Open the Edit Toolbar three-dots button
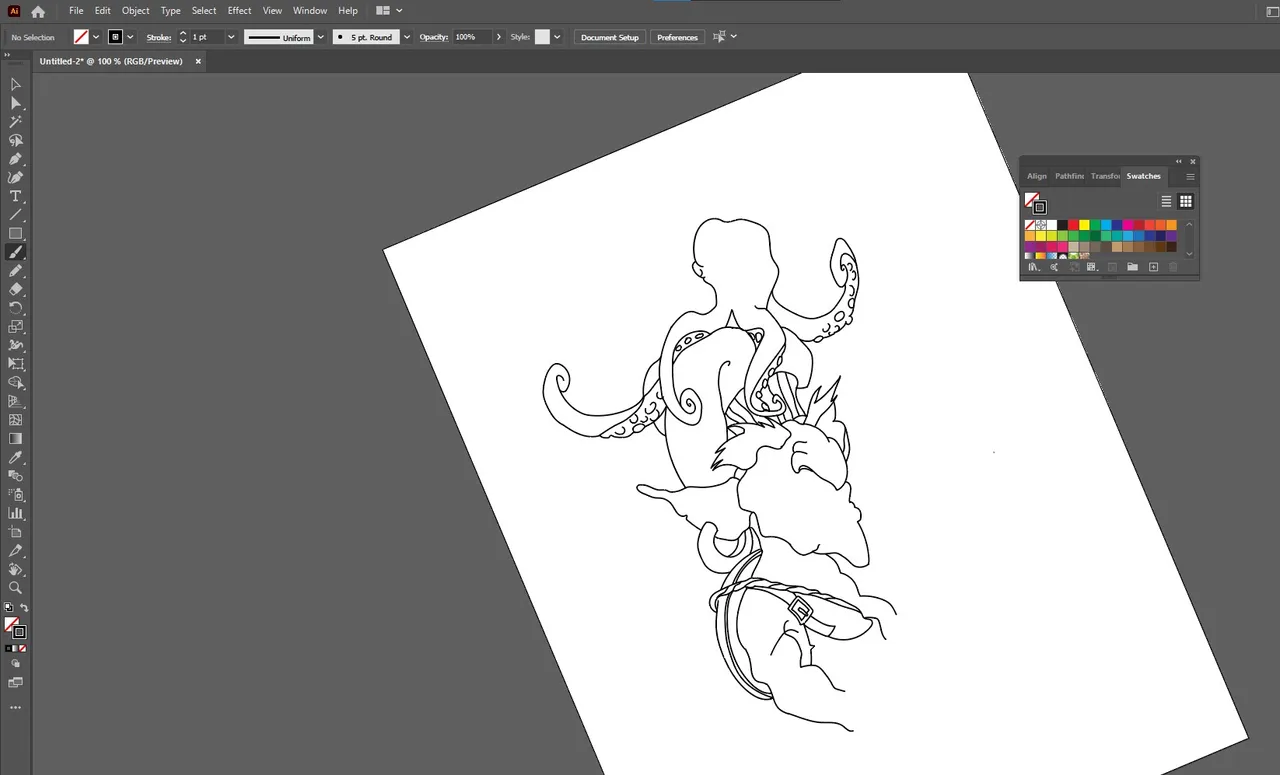 pos(15,707)
